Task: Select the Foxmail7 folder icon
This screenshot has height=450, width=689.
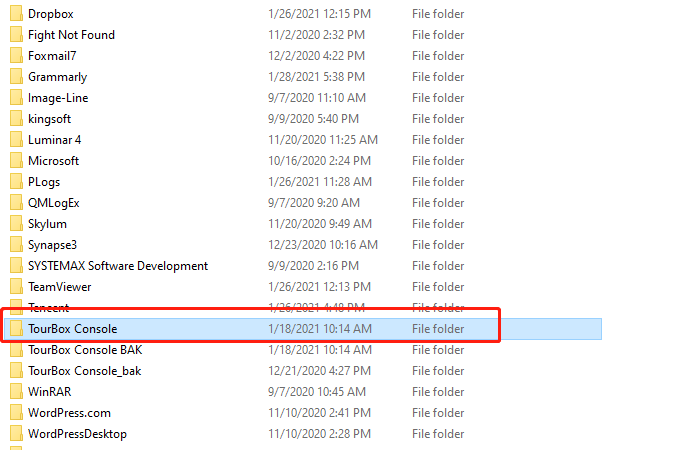Action: (x=16, y=56)
